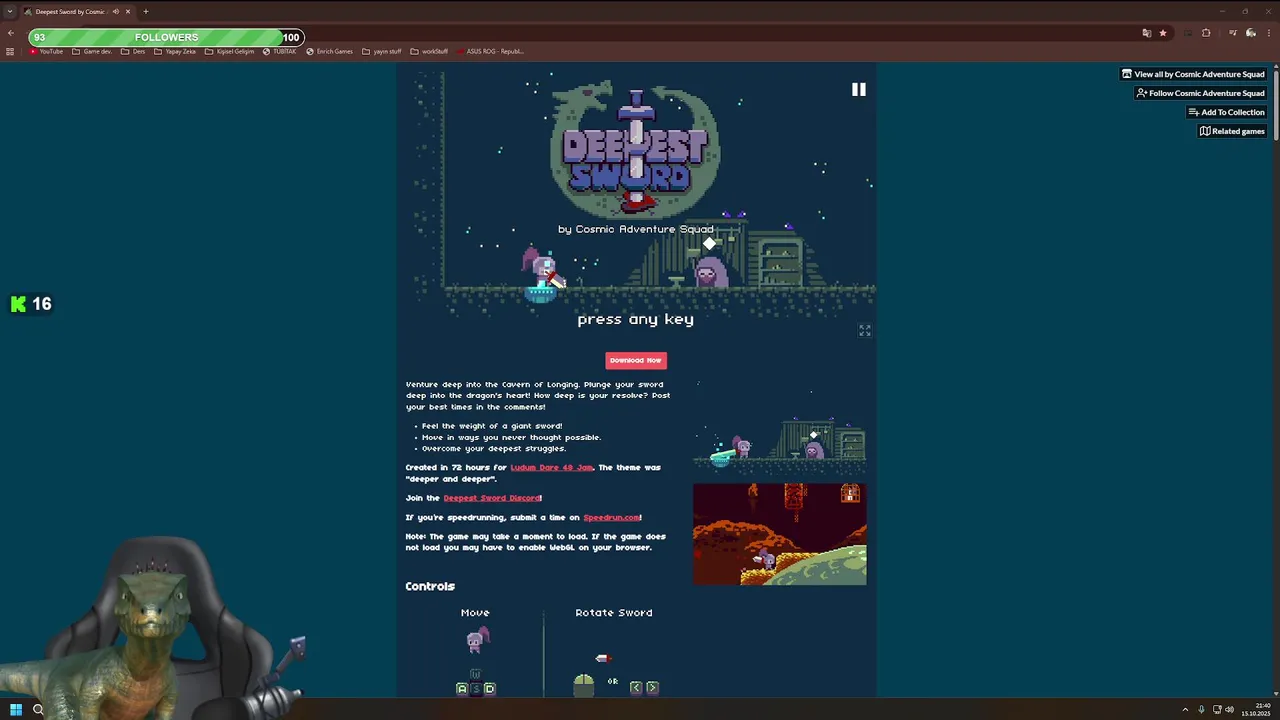Open the Speedrun.com link
Image resolution: width=1280 pixels, height=720 pixels.
click(611, 518)
